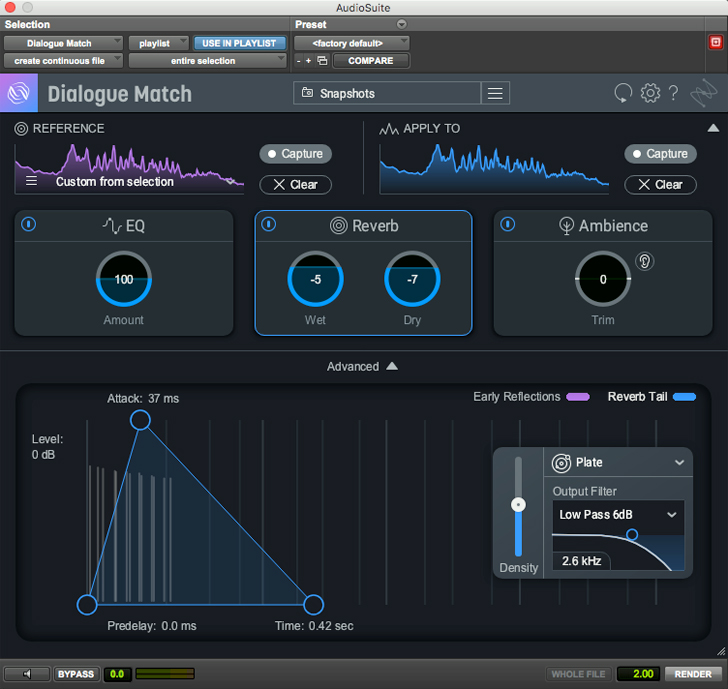
Task: Click the Reference Capture button
Action: point(295,154)
